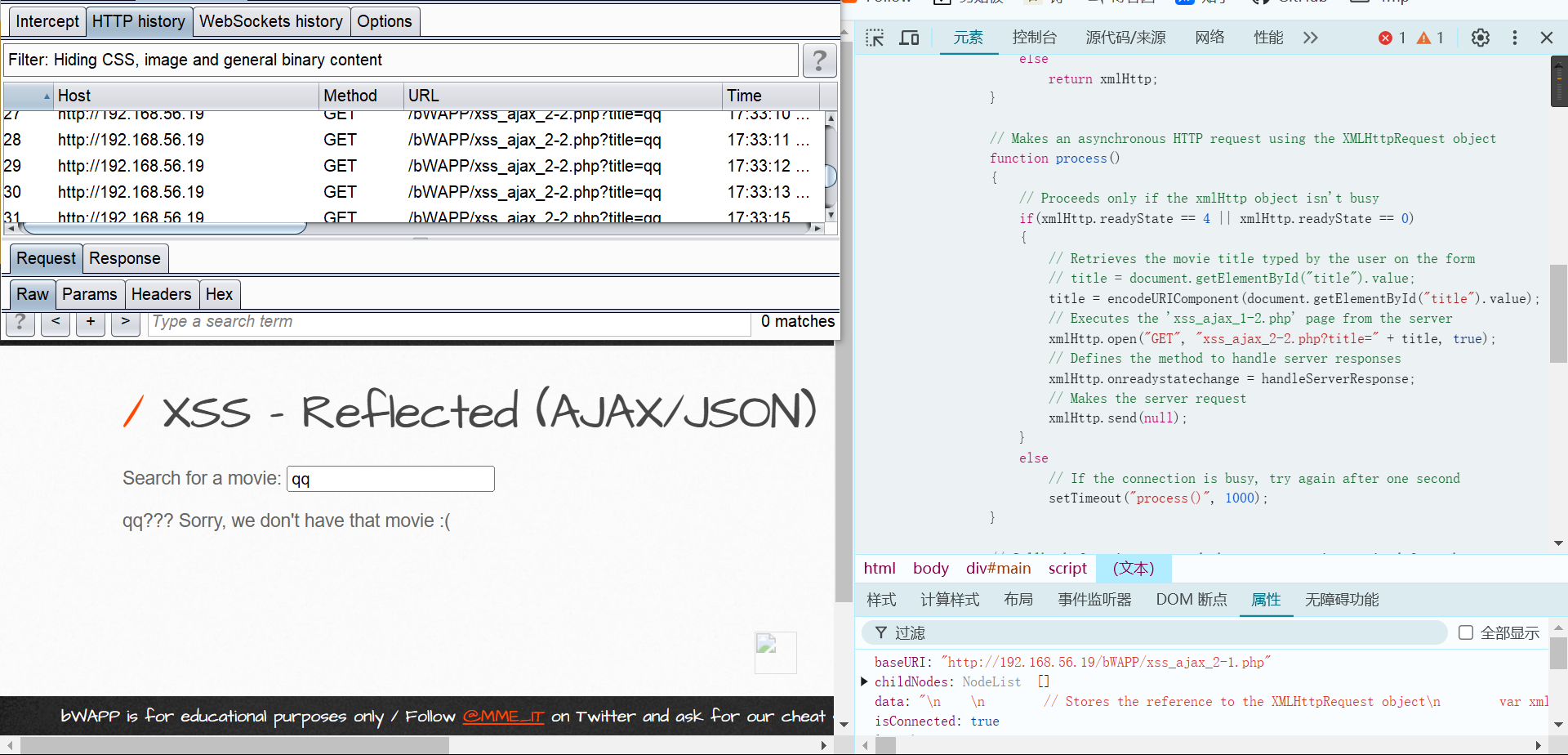Image resolution: width=1568 pixels, height=755 pixels.
Task: Toggle the device toolbar icon in DevTools
Action: pos(909,38)
